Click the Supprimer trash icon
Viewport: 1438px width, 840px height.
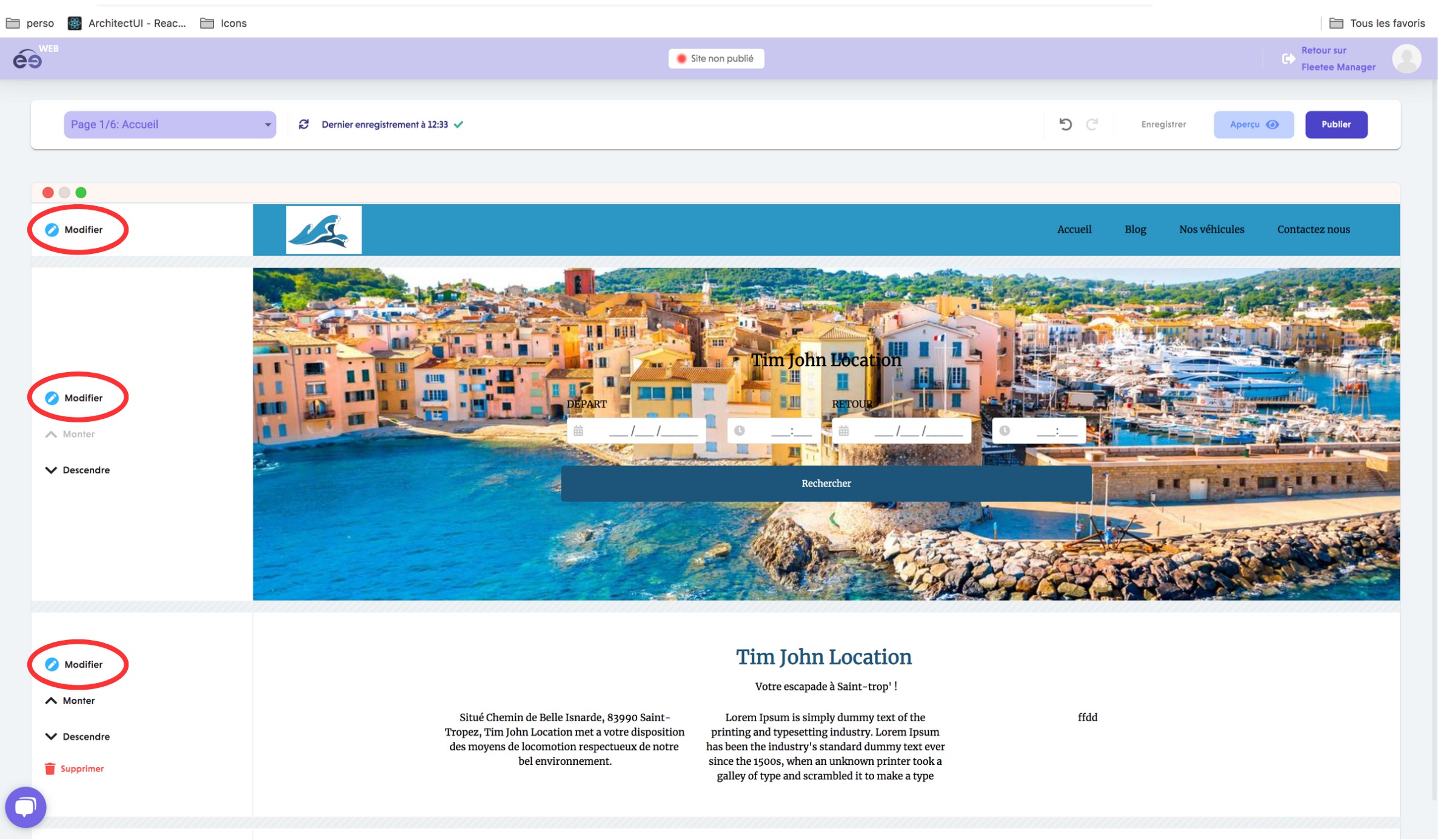(x=50, y=768)
